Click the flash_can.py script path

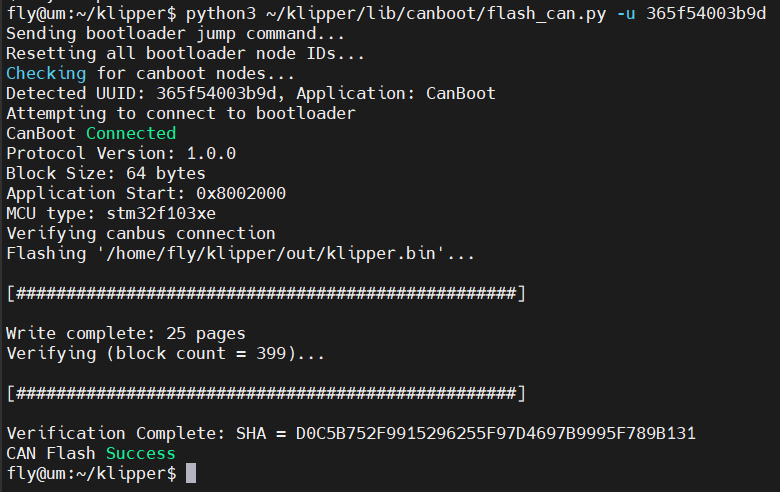pos(436,13)
